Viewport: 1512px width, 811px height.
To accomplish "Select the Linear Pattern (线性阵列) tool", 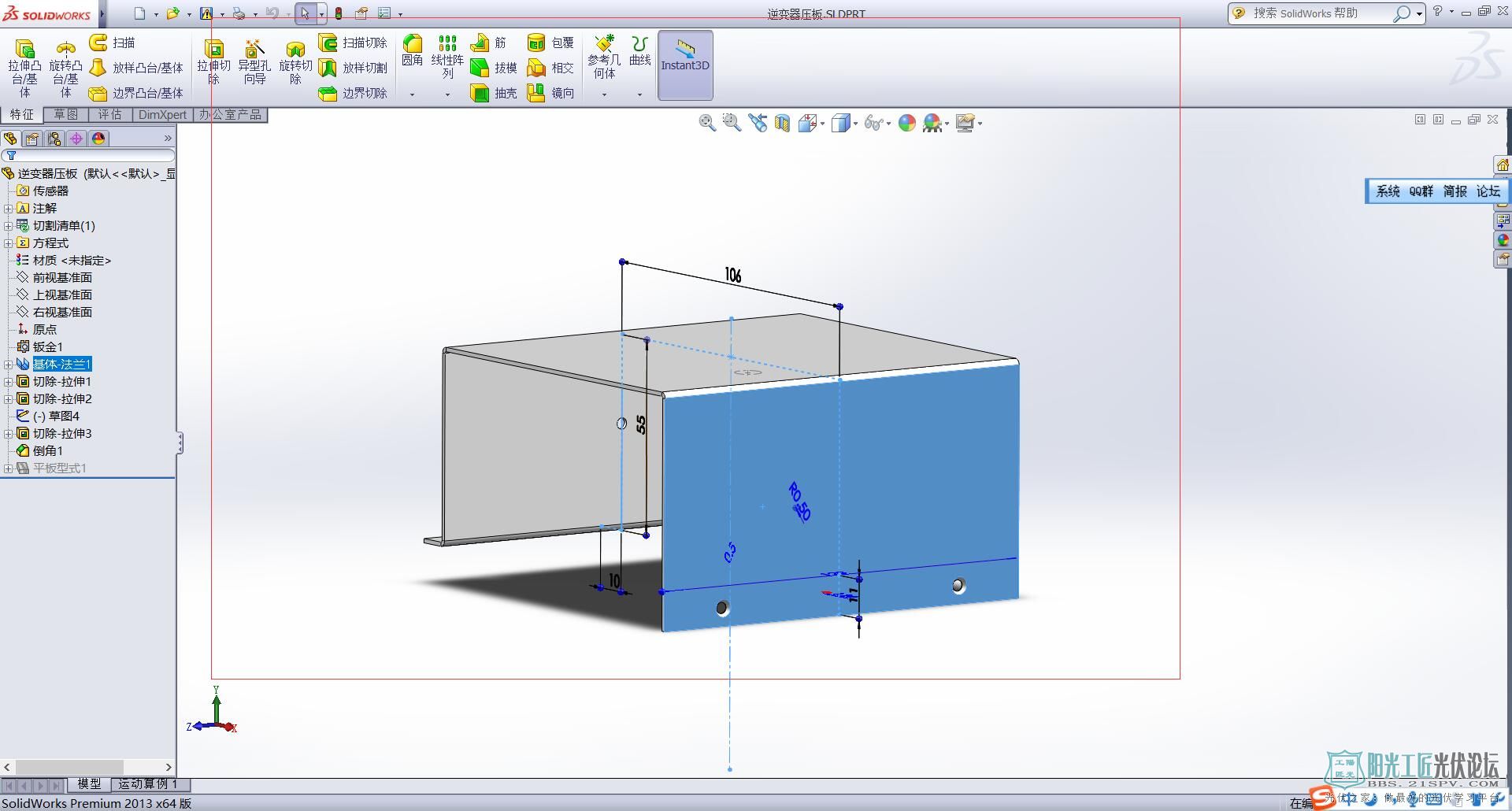I will click(x=447, y=57).
